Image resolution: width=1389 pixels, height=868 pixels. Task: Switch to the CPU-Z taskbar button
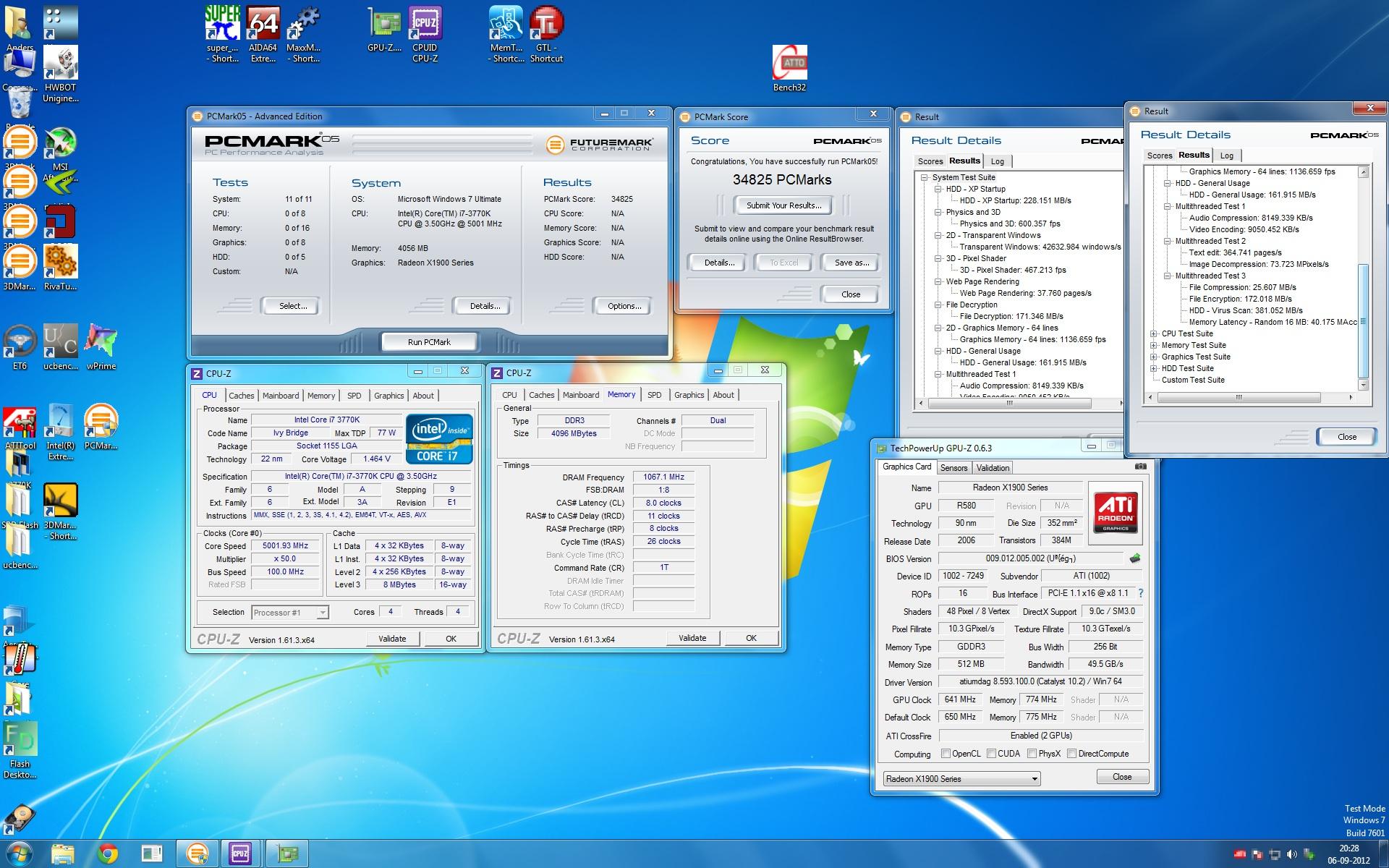click(x=240, y=854)
